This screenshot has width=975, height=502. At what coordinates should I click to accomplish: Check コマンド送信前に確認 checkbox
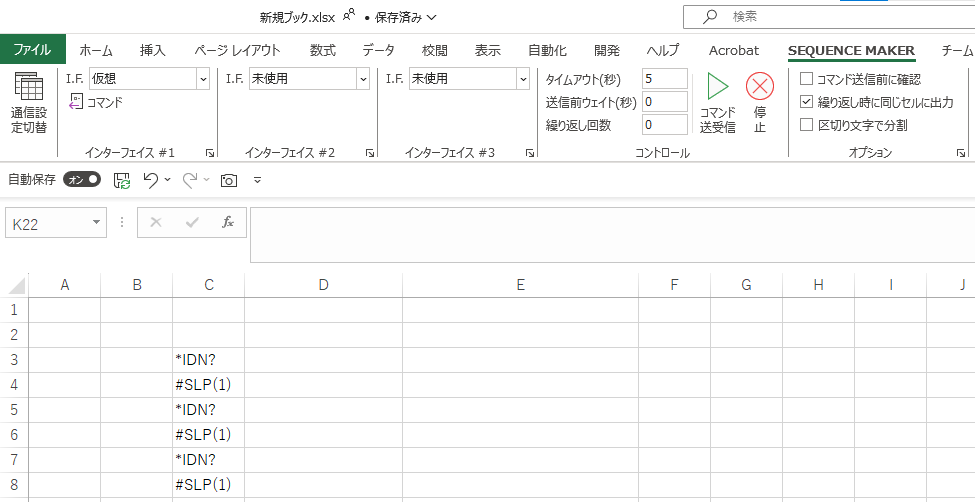(x=806, y=79)
